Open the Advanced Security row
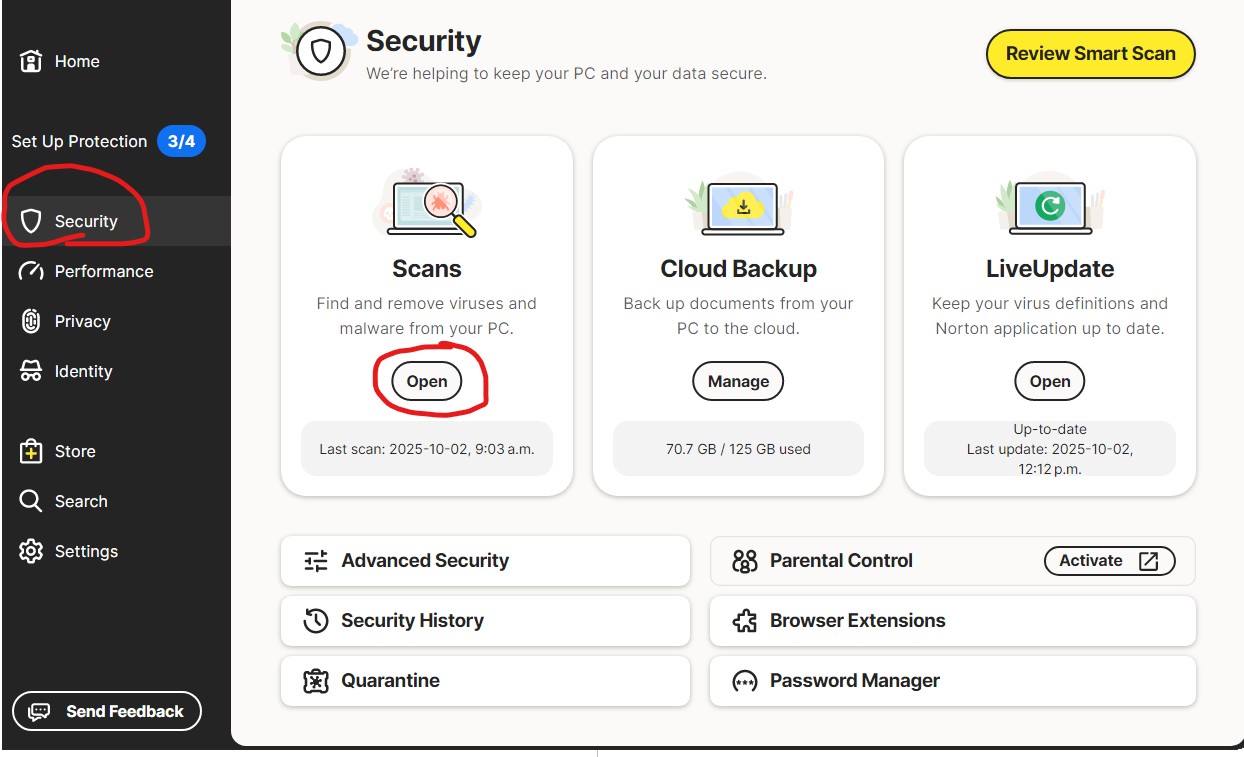1244x757 pixels. (x=485, y=561)
